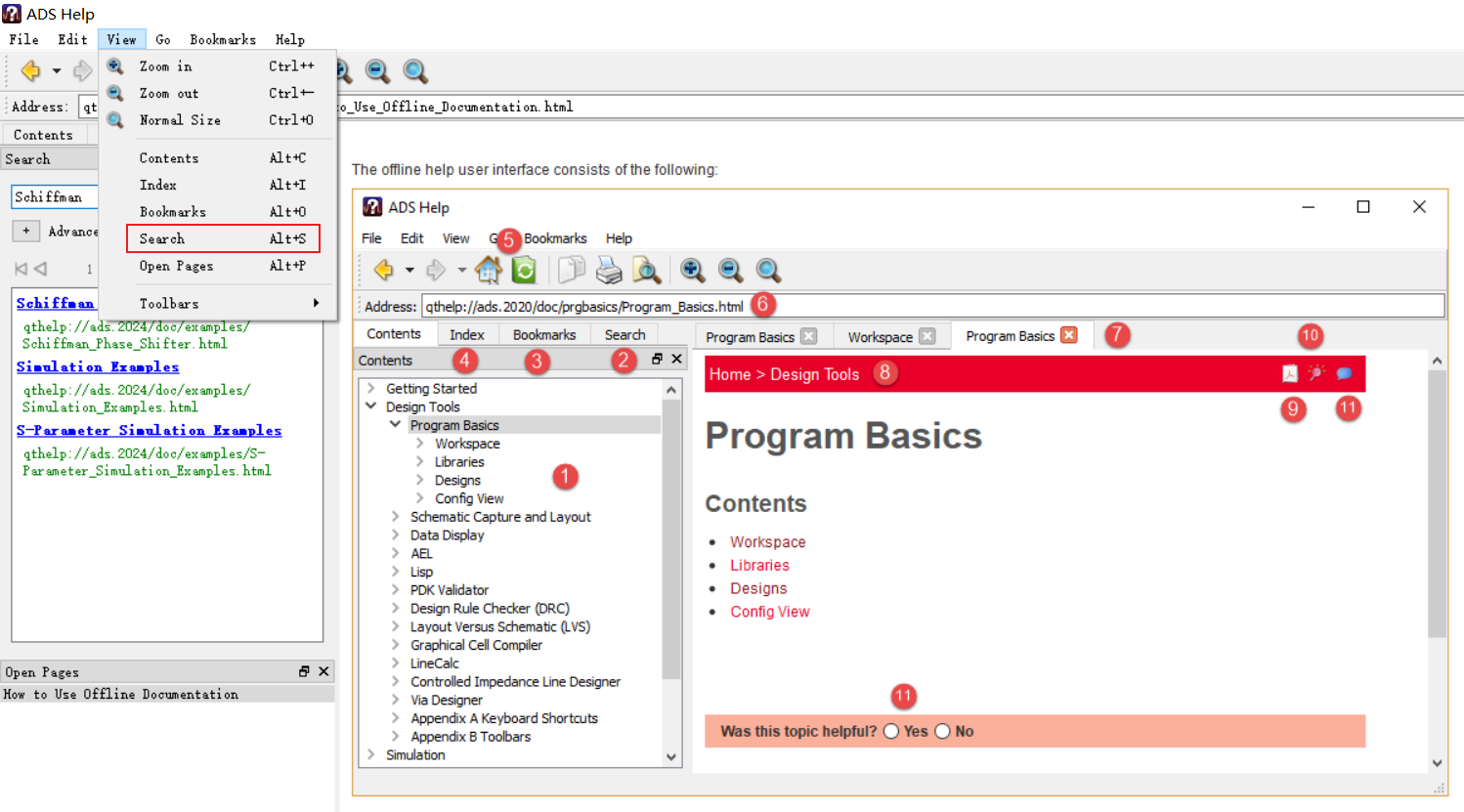Viewport: 1464px width, 812px height.
Task: Open the Schiffman search result link
Action: click(x=56, y=303)
